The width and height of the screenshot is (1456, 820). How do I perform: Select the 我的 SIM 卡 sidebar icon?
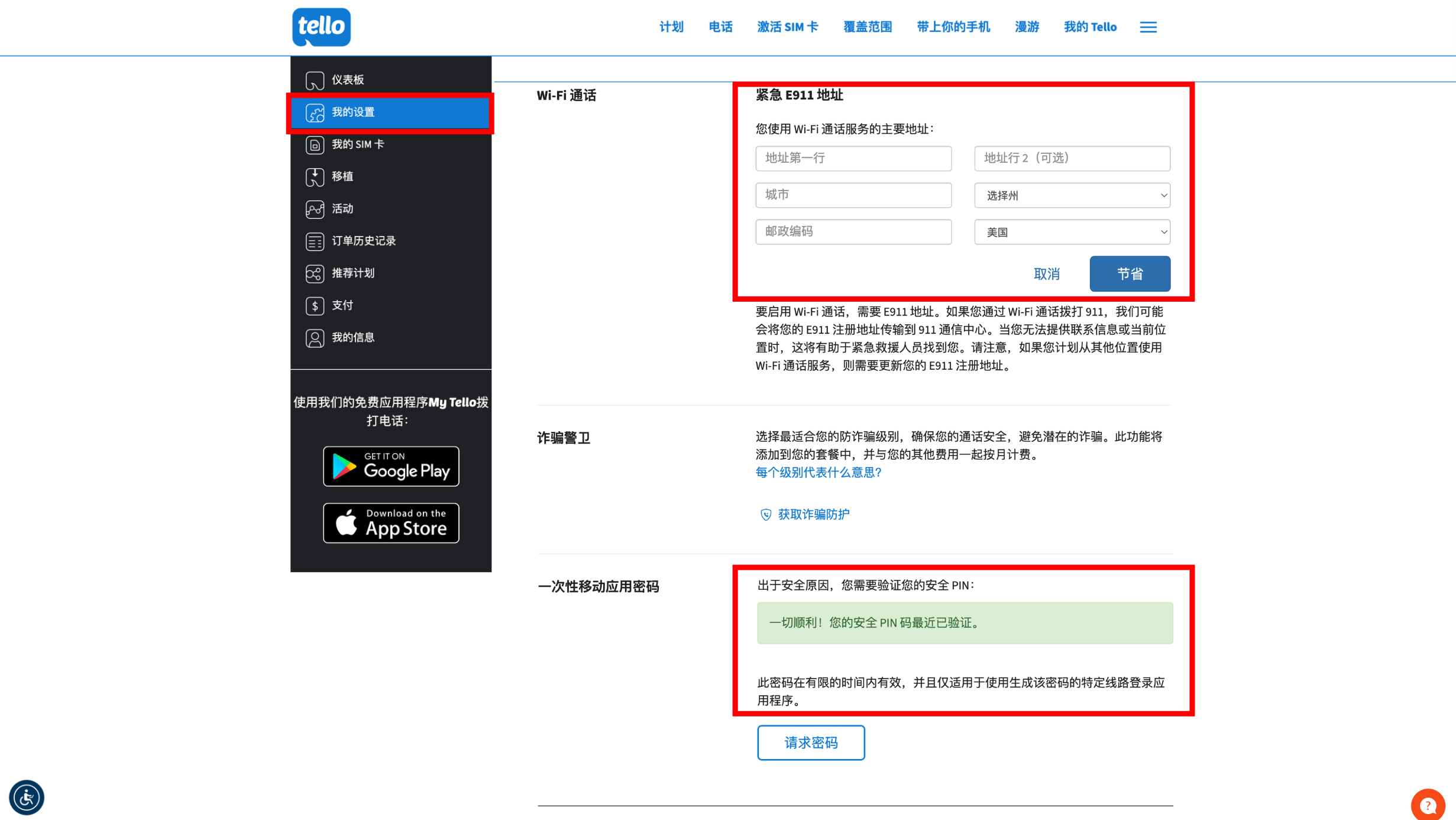315,144
